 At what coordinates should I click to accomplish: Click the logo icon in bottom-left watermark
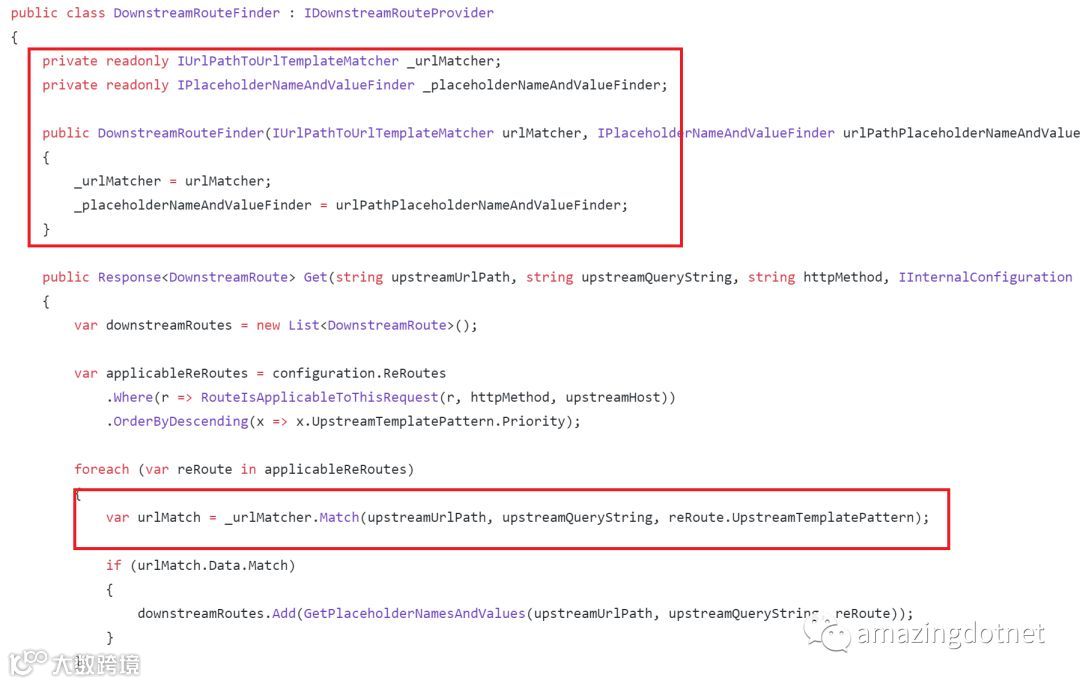pyautogui.click(x=28, y=662)
